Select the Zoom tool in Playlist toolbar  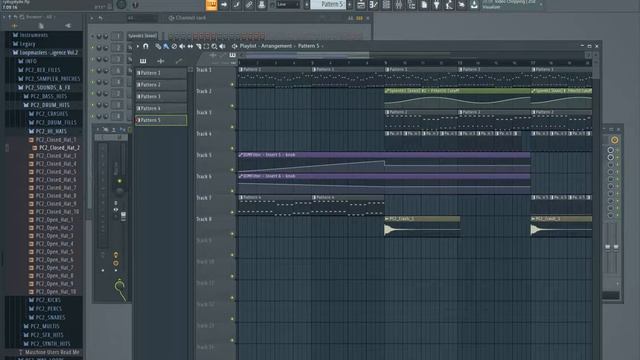[x=214, y=47]
